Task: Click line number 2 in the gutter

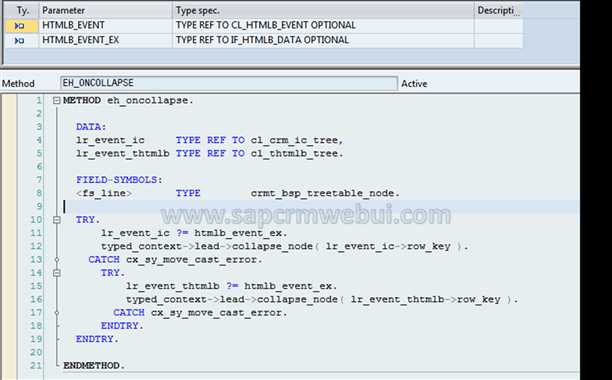Action: coord(39,114)
